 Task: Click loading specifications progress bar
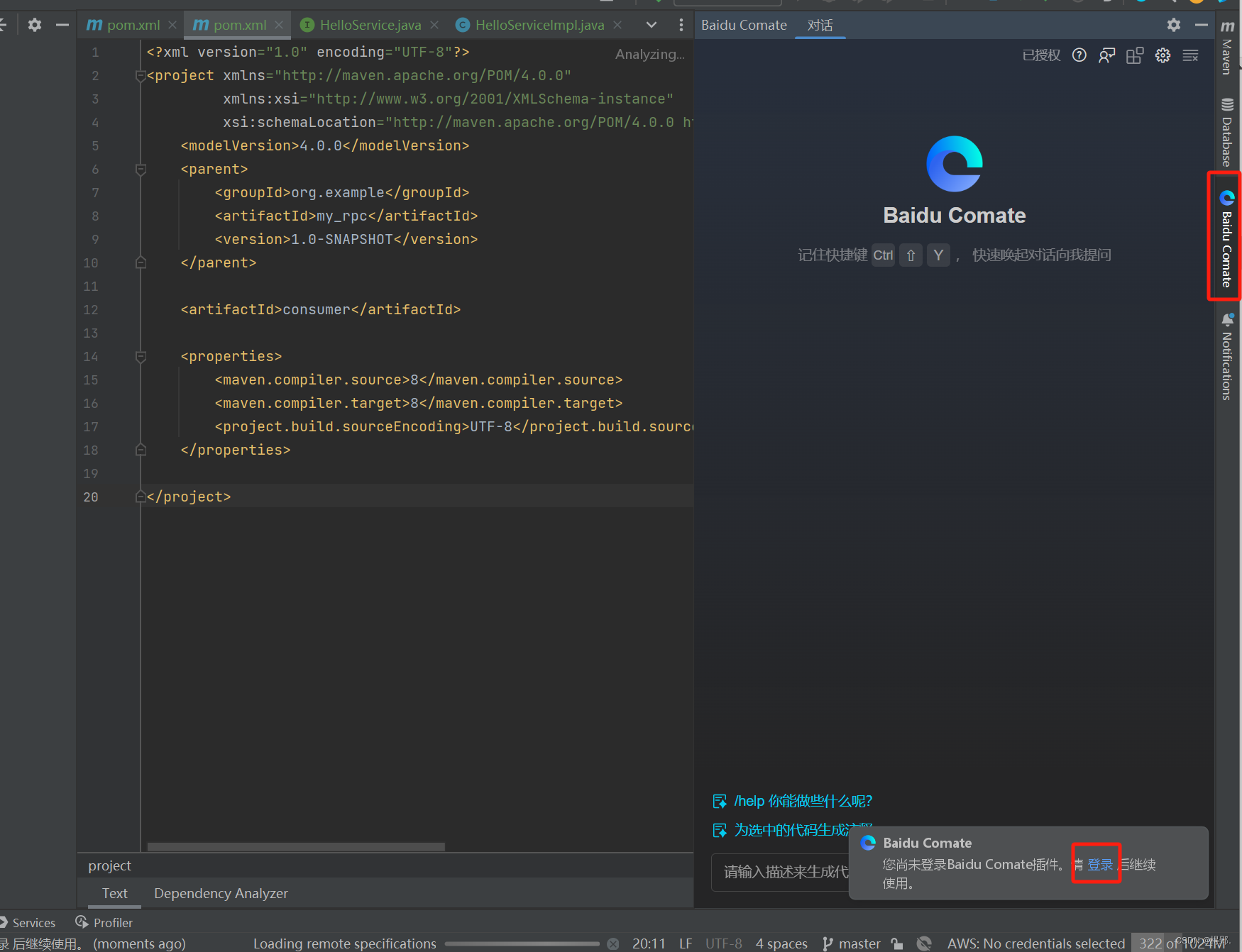pos(522,943)
